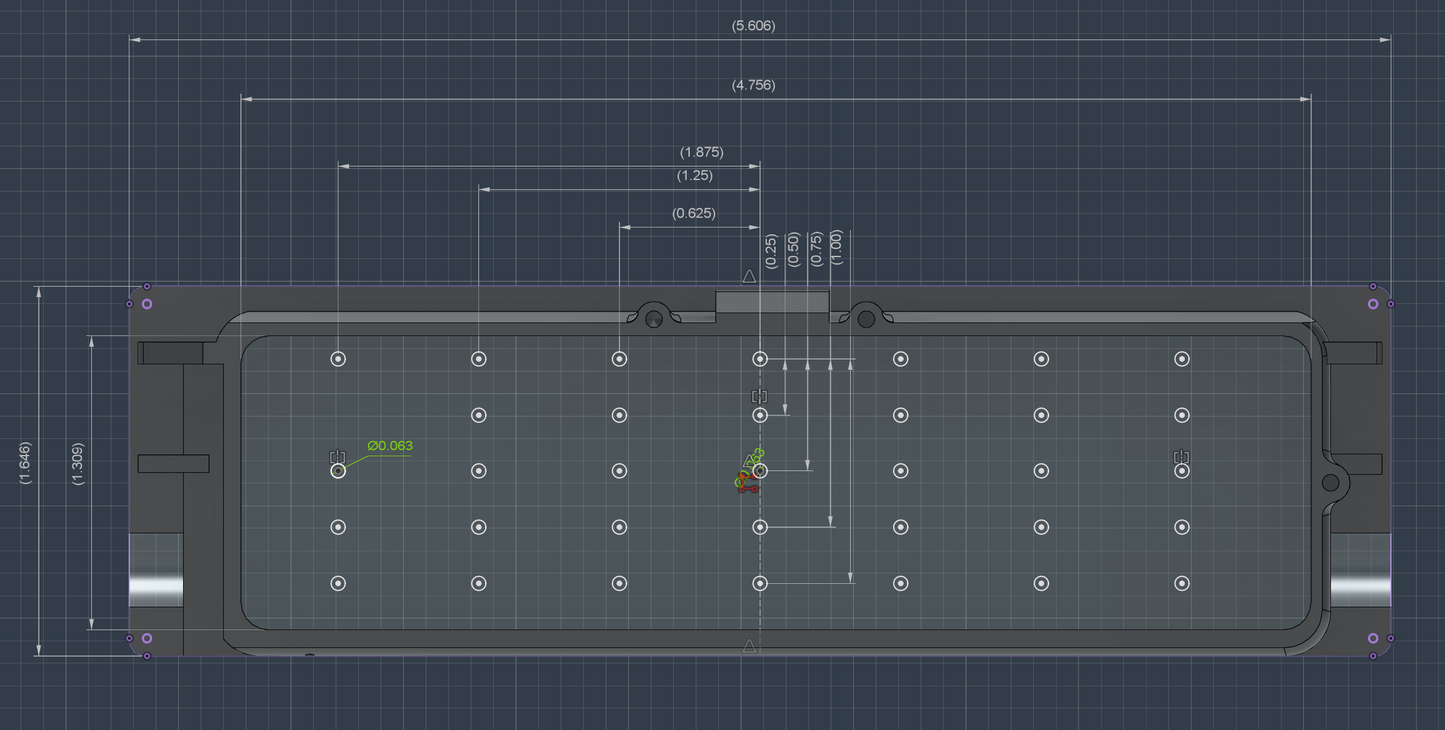This screenshot has width=1445, height=730.
Task: Select the symmetry constraint icon in the rightmost hole column
Action: pyautogui.click(x=1181, y=457)
